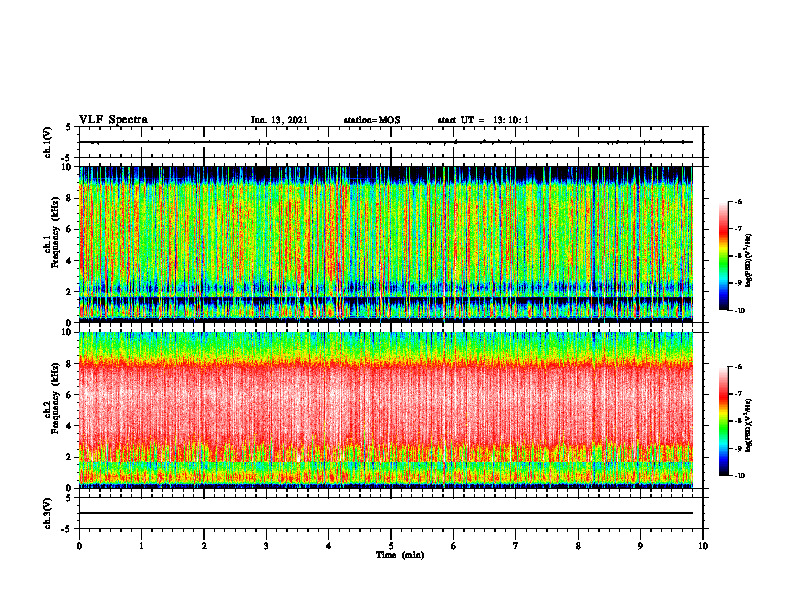Click time-axis tick label "1"
This screenshot has width=792, height=612.
coord(141,546)
